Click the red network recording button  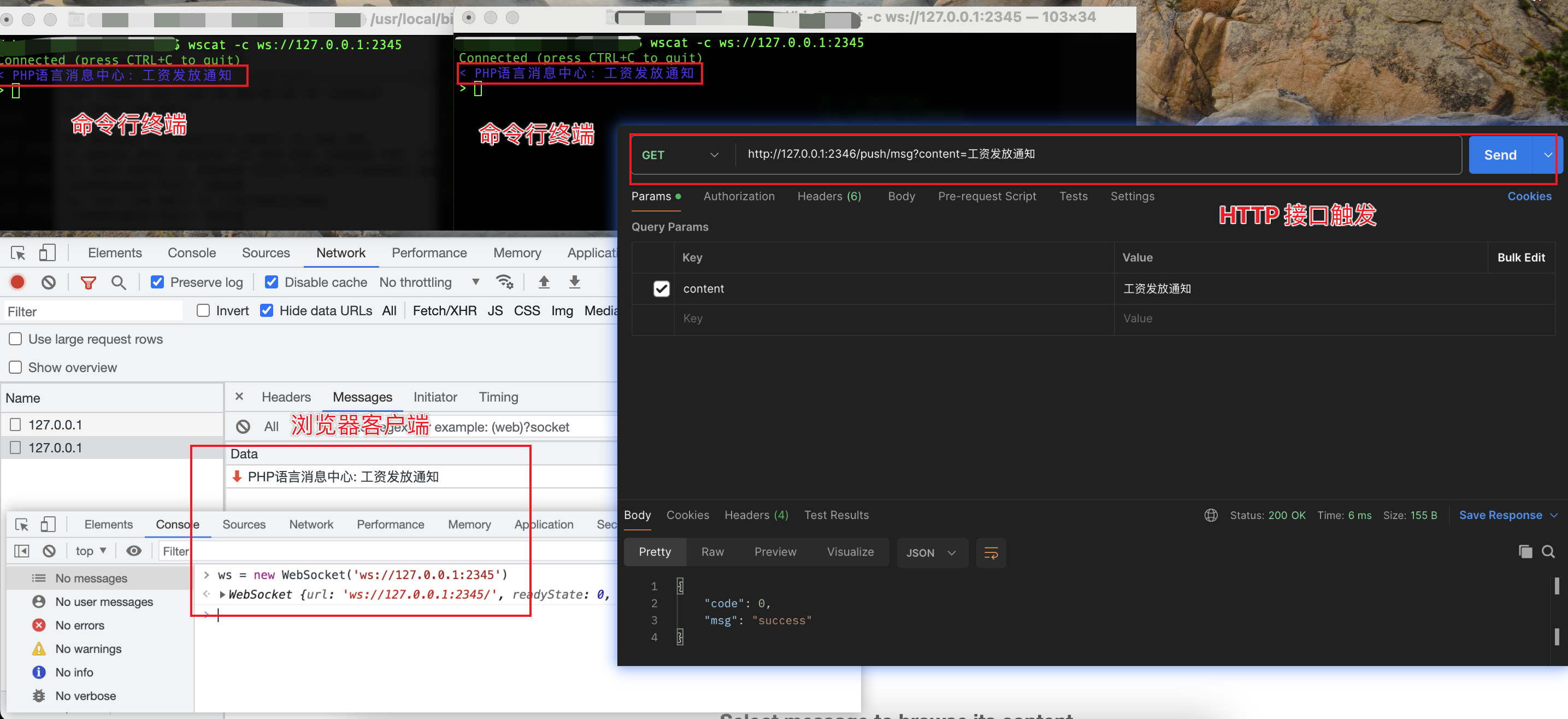pos(17,282)
